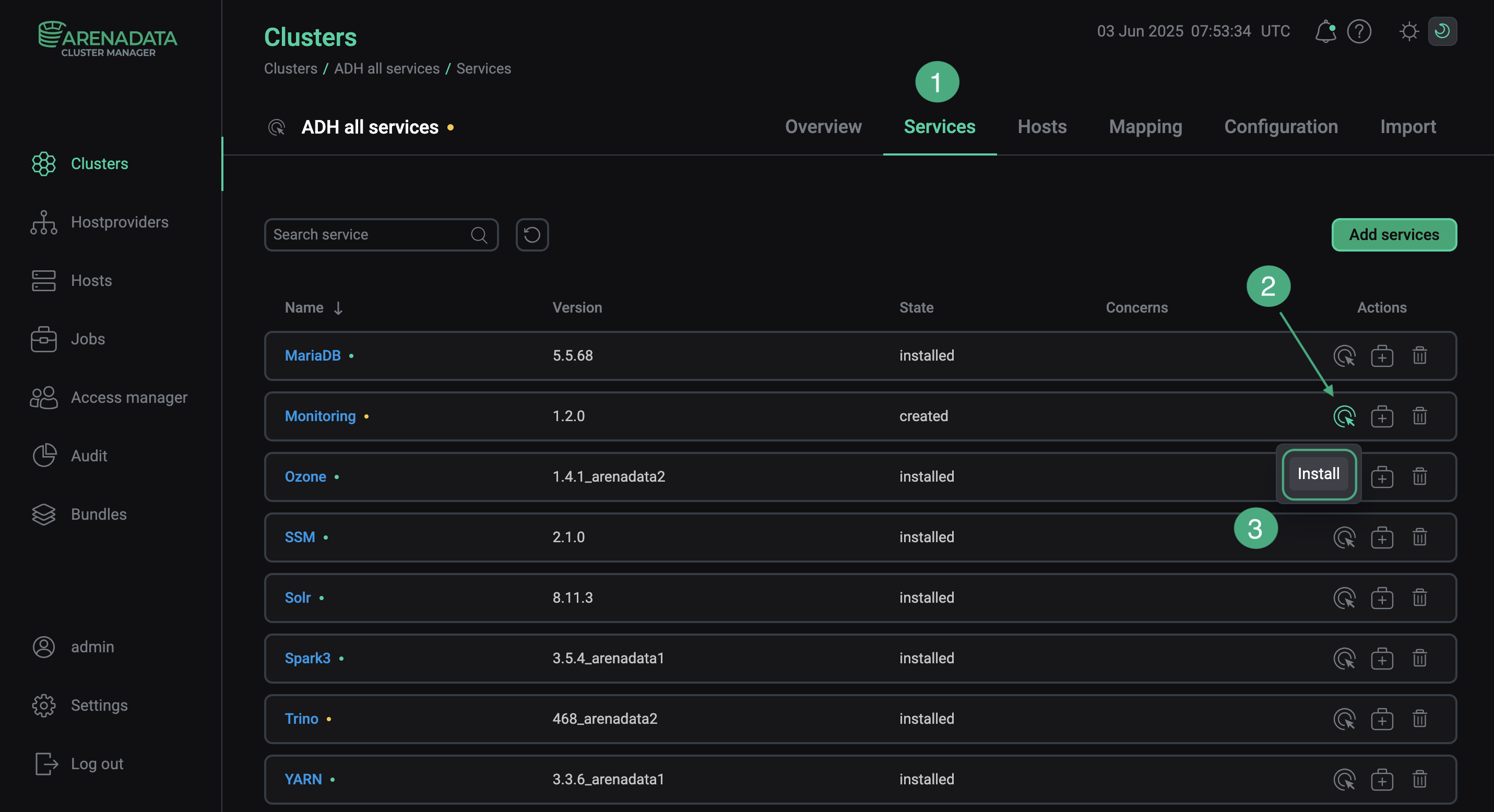Go to the Mapping tab

(1145, 127)
